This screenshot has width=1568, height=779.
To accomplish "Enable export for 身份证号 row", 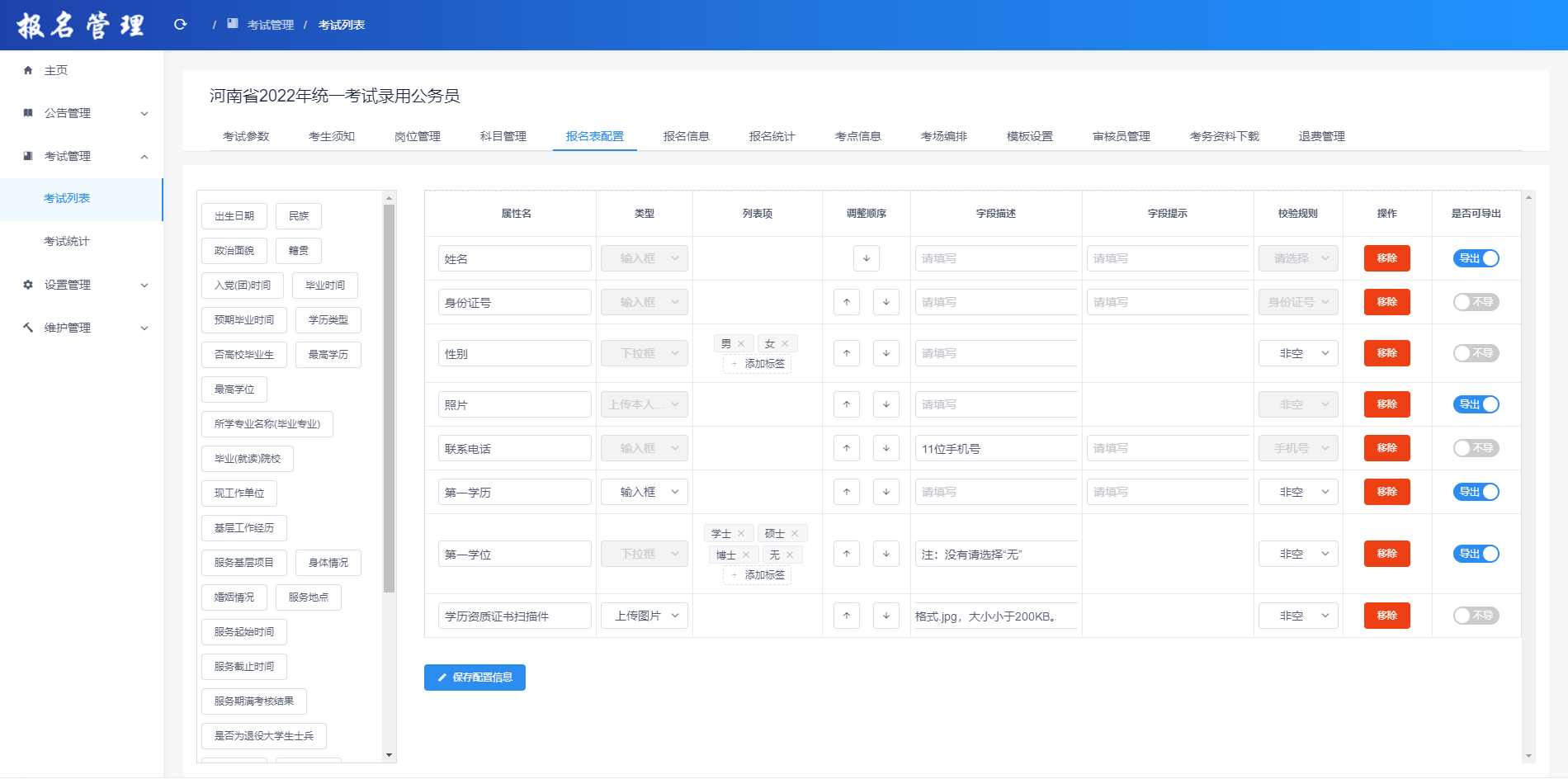I will [x=1476, y=302].
